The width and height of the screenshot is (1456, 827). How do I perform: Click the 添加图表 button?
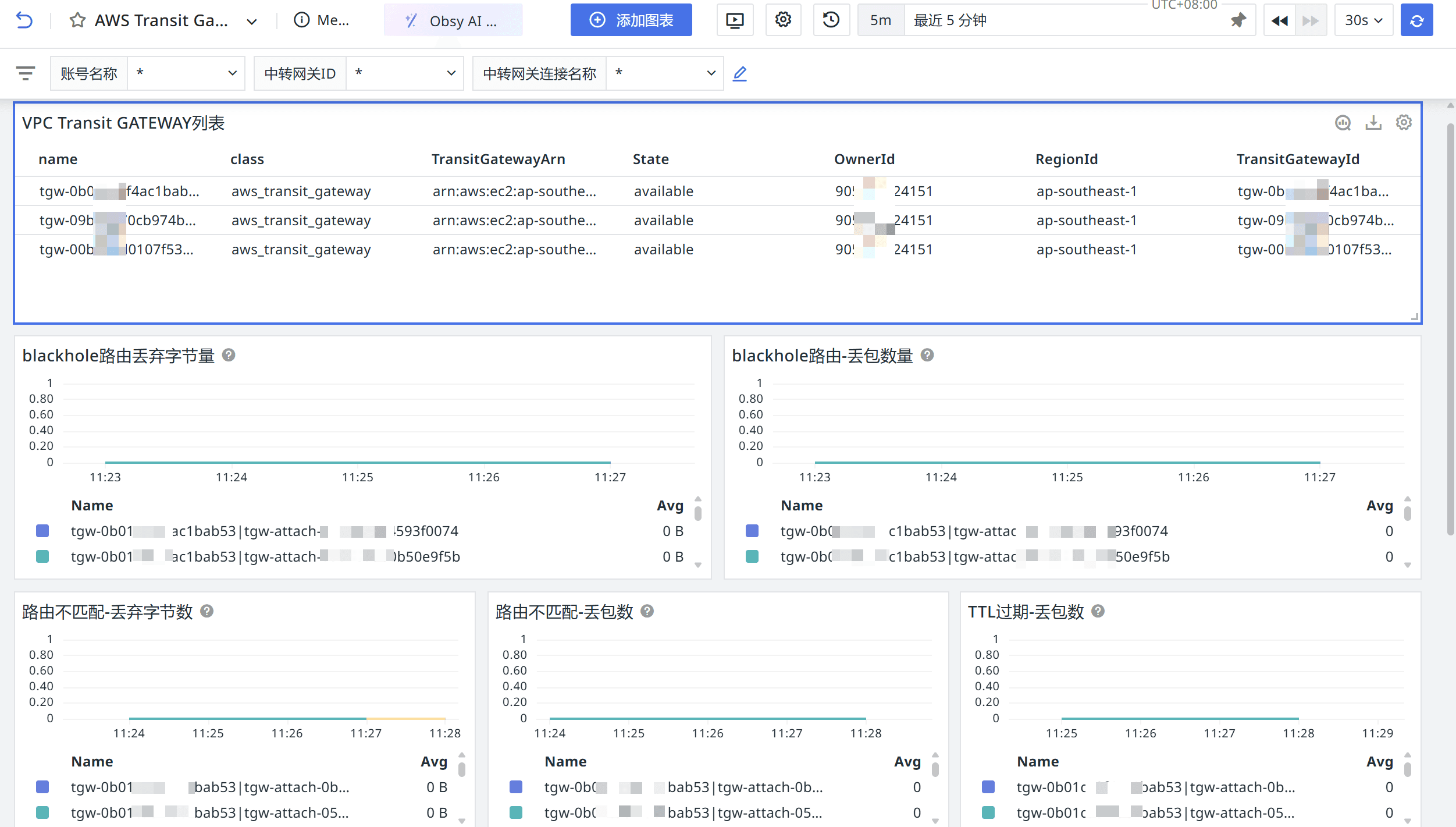click(x=631, y=20)
